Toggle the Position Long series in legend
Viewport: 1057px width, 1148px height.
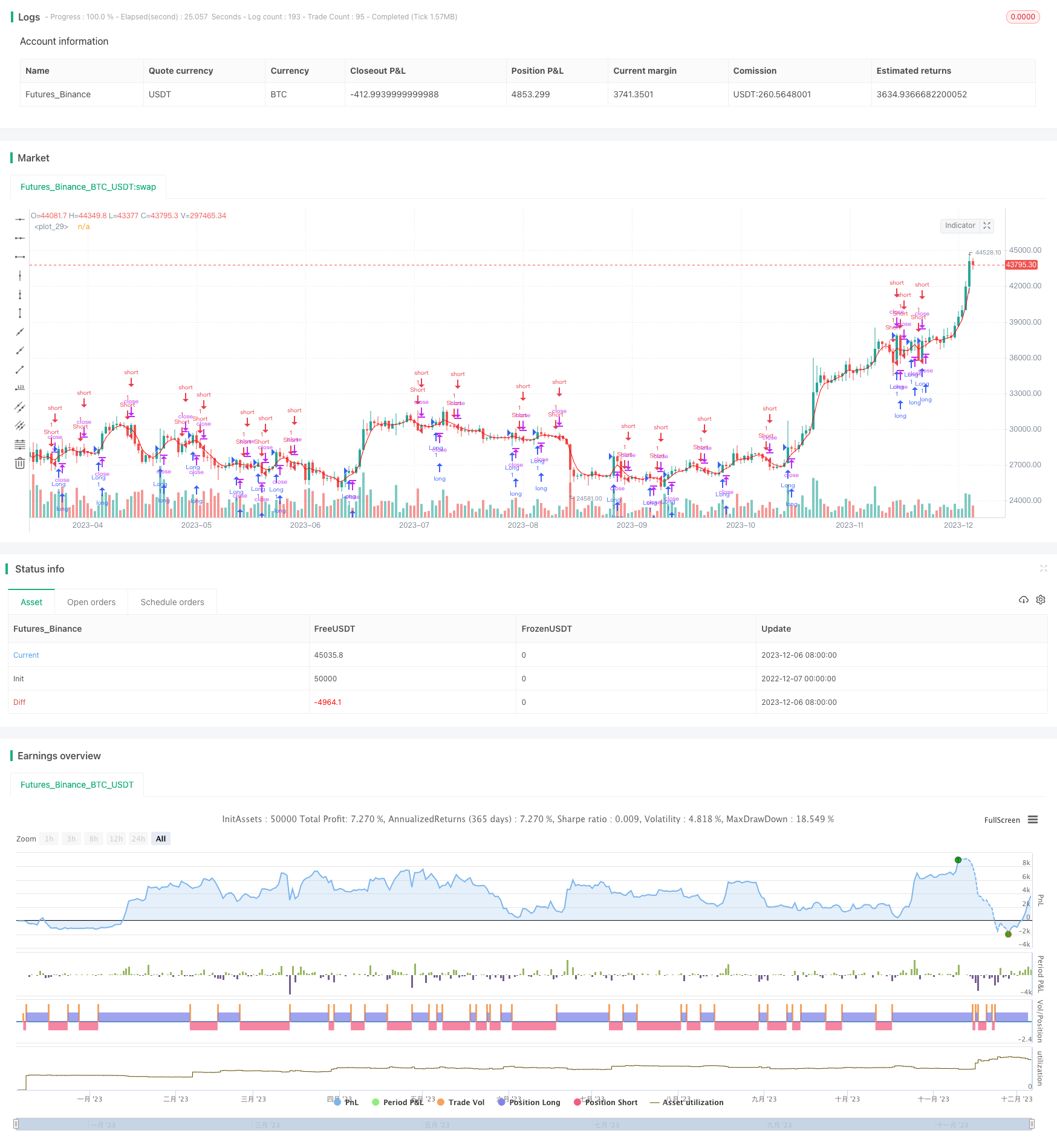coord(529,1102)
